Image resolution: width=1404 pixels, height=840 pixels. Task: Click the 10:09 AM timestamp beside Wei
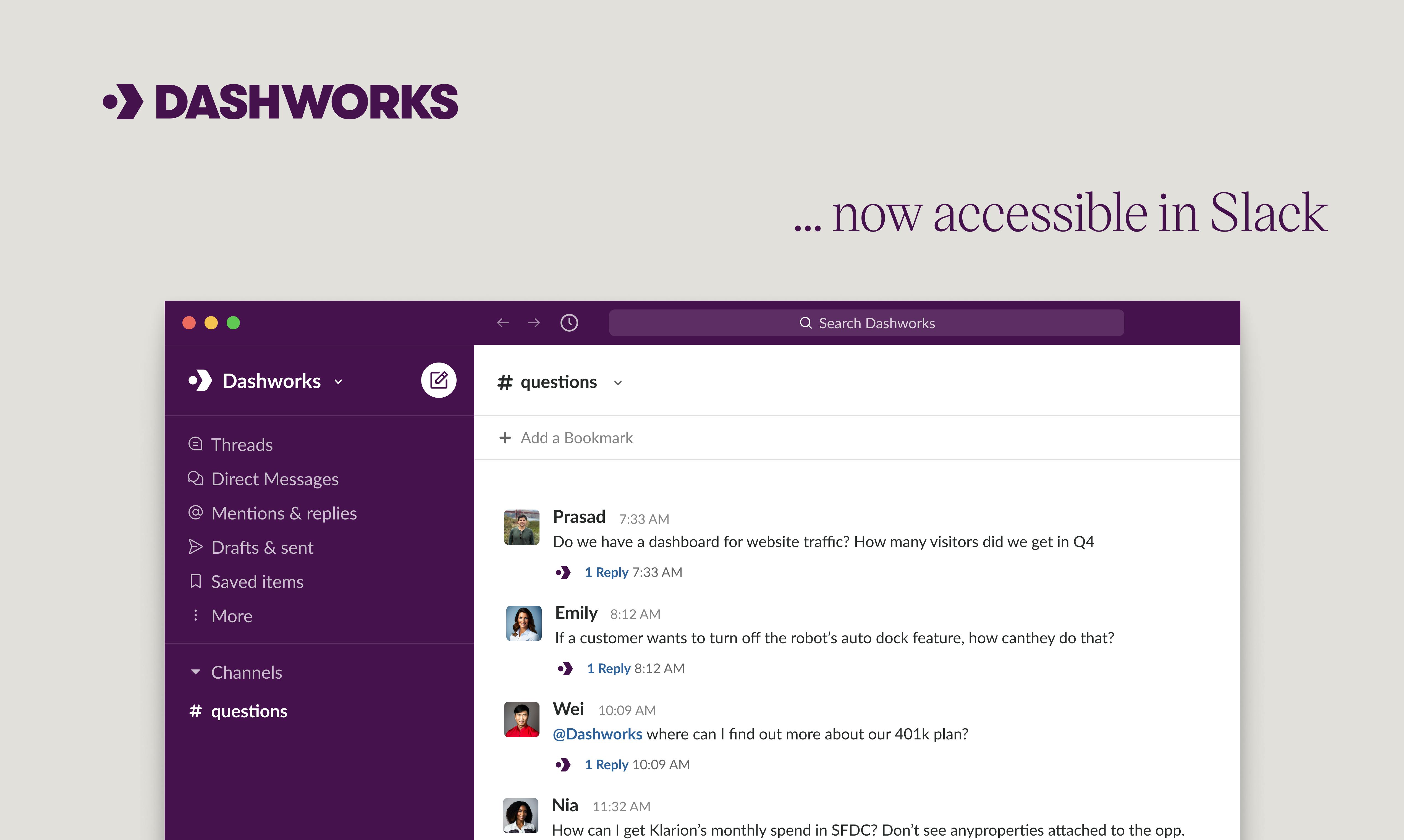click(x=627, y=710)
